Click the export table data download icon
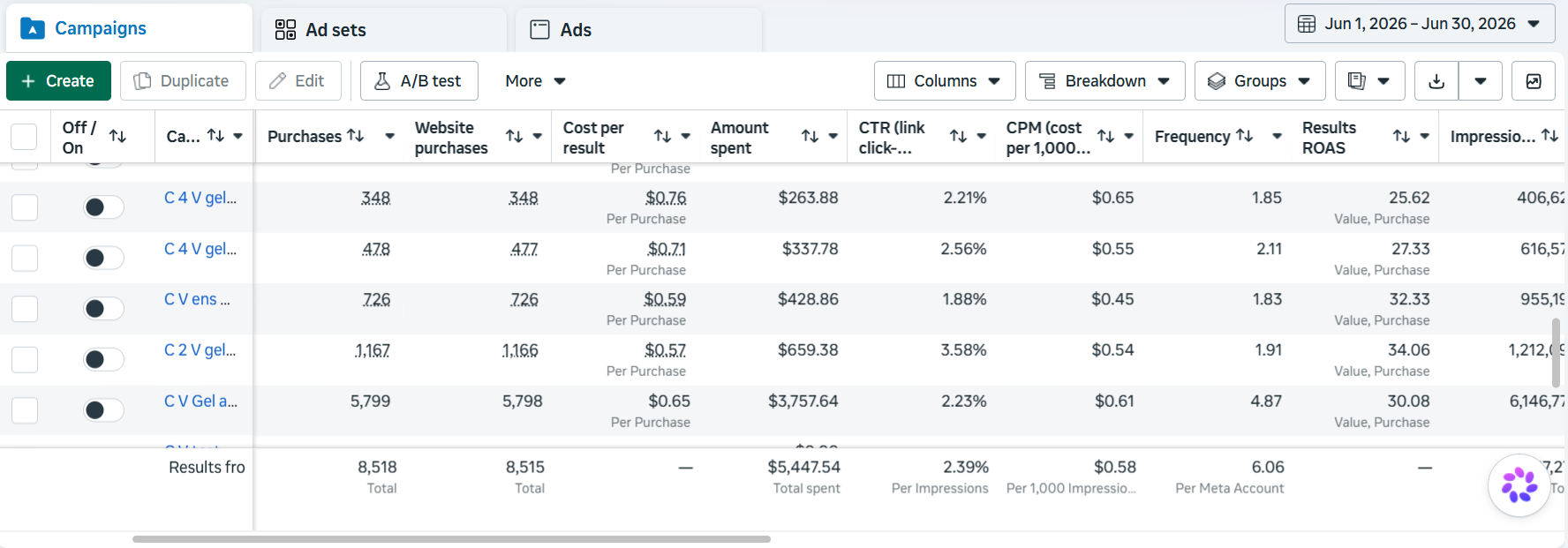Image resolution: width=1568 pixels, height=548 pixels. click(x=1436, y=81)
